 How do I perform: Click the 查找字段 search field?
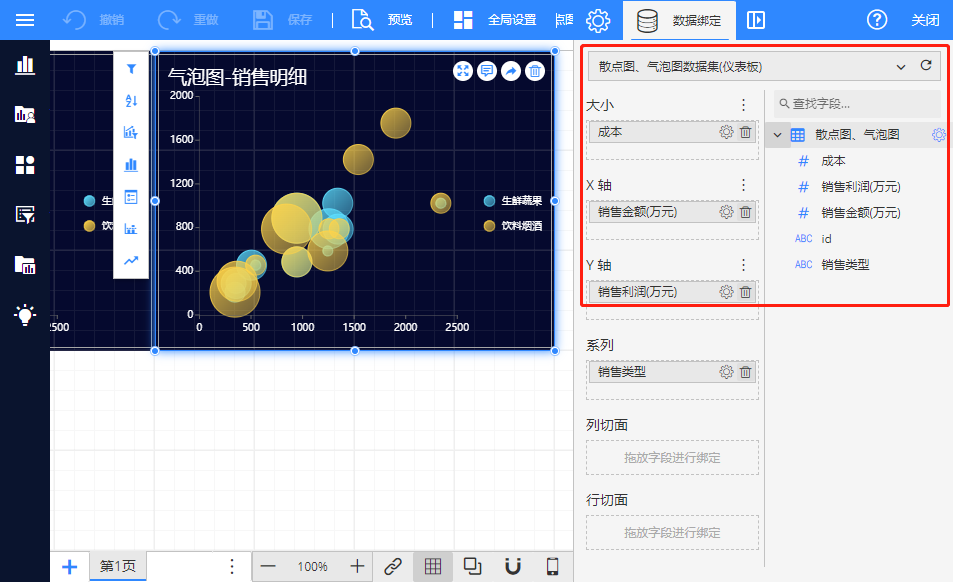point(860,103)
